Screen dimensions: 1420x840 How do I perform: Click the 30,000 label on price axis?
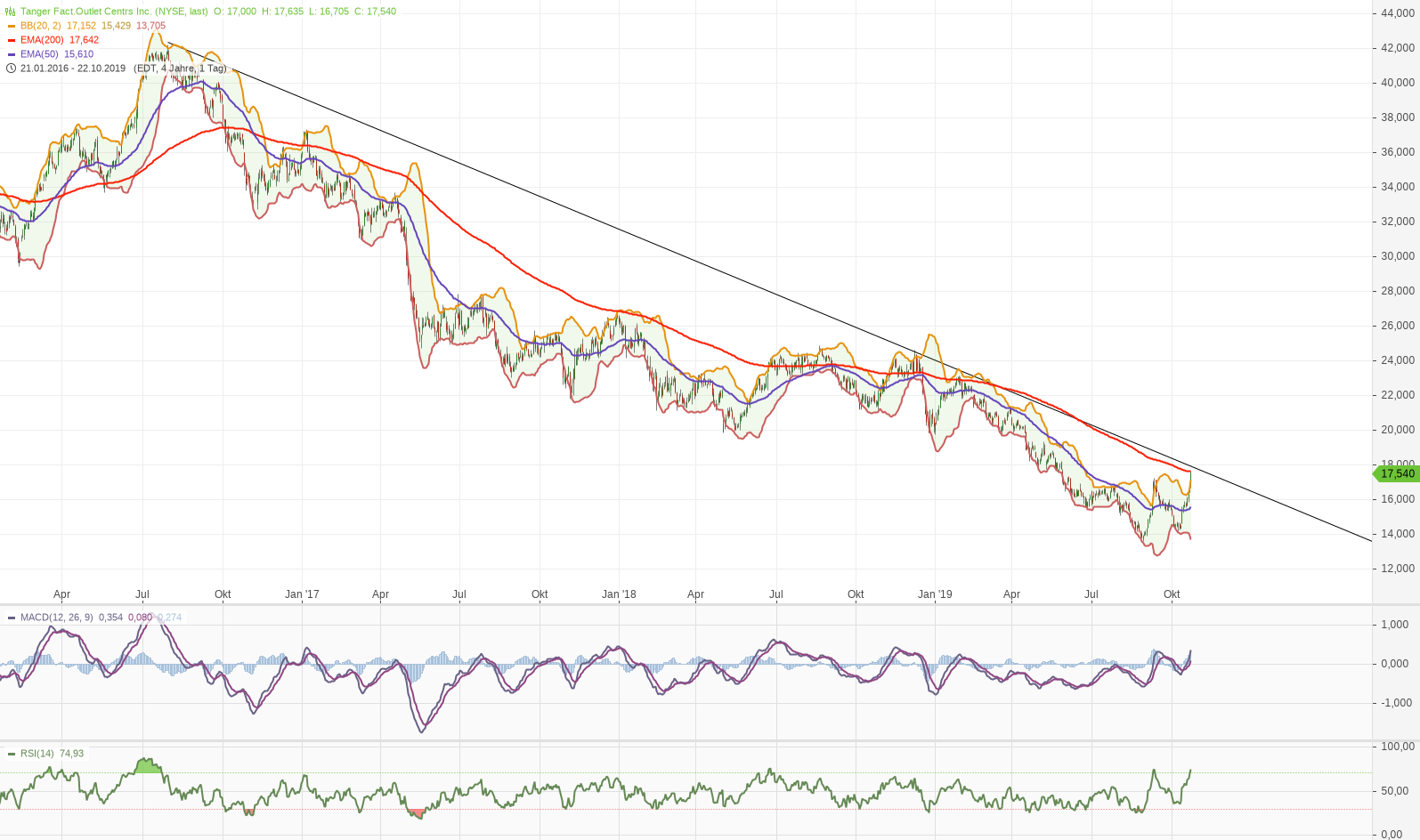tap(1397, 256)
